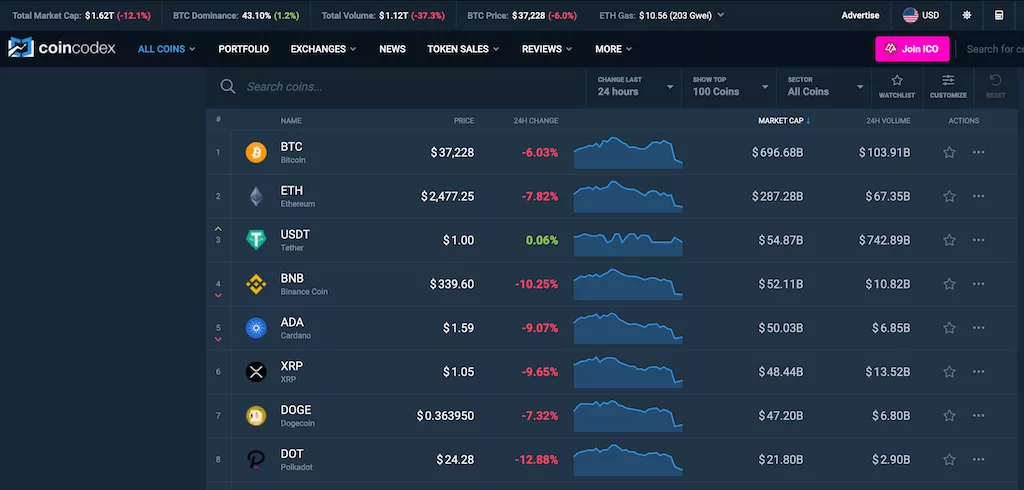Open more actions for BNB row
The height and width of the screenshot is (490, 1024).
pos(978,284)
